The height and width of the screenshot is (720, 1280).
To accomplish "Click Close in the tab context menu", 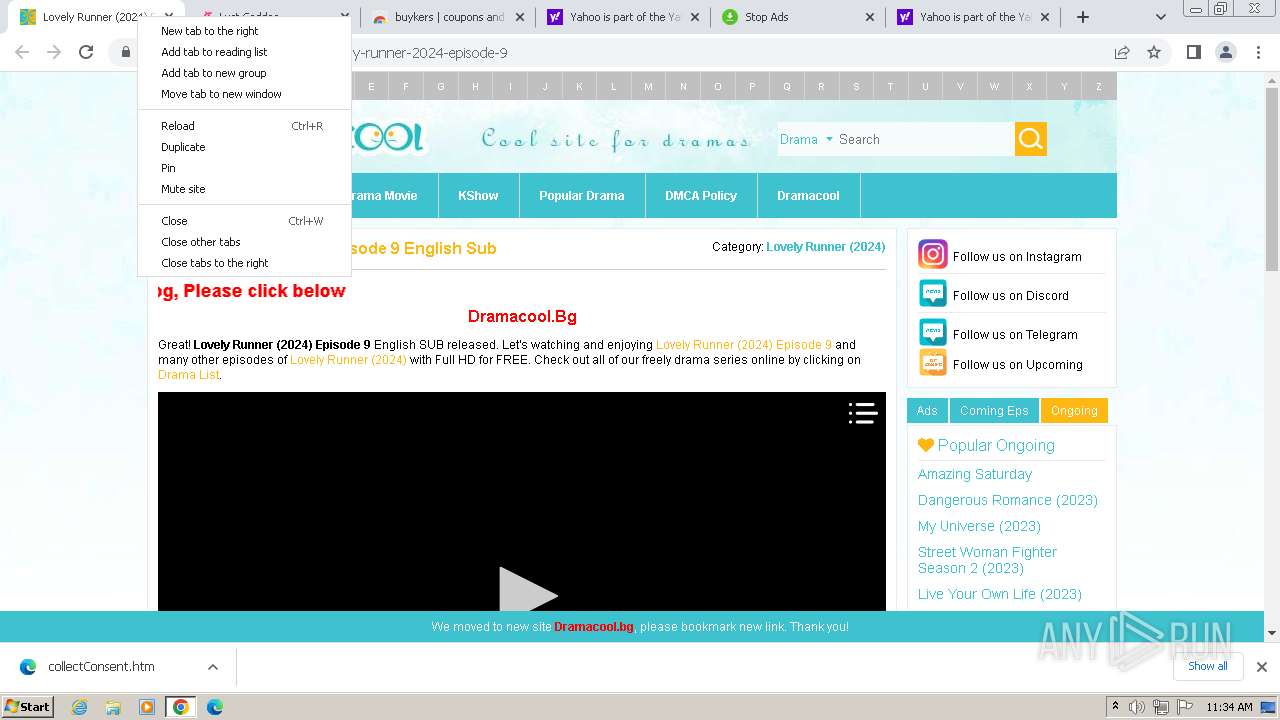I will tap(244, 221).
